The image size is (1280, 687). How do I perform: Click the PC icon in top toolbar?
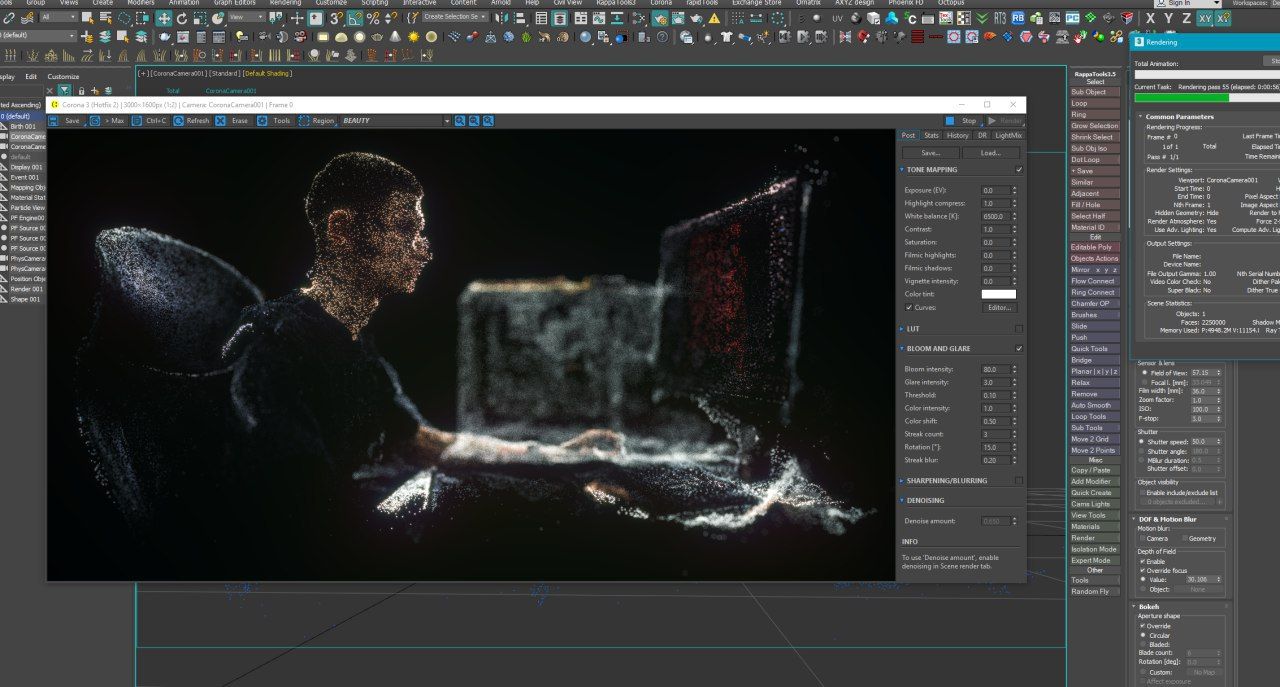click(x=1072, y=18)
